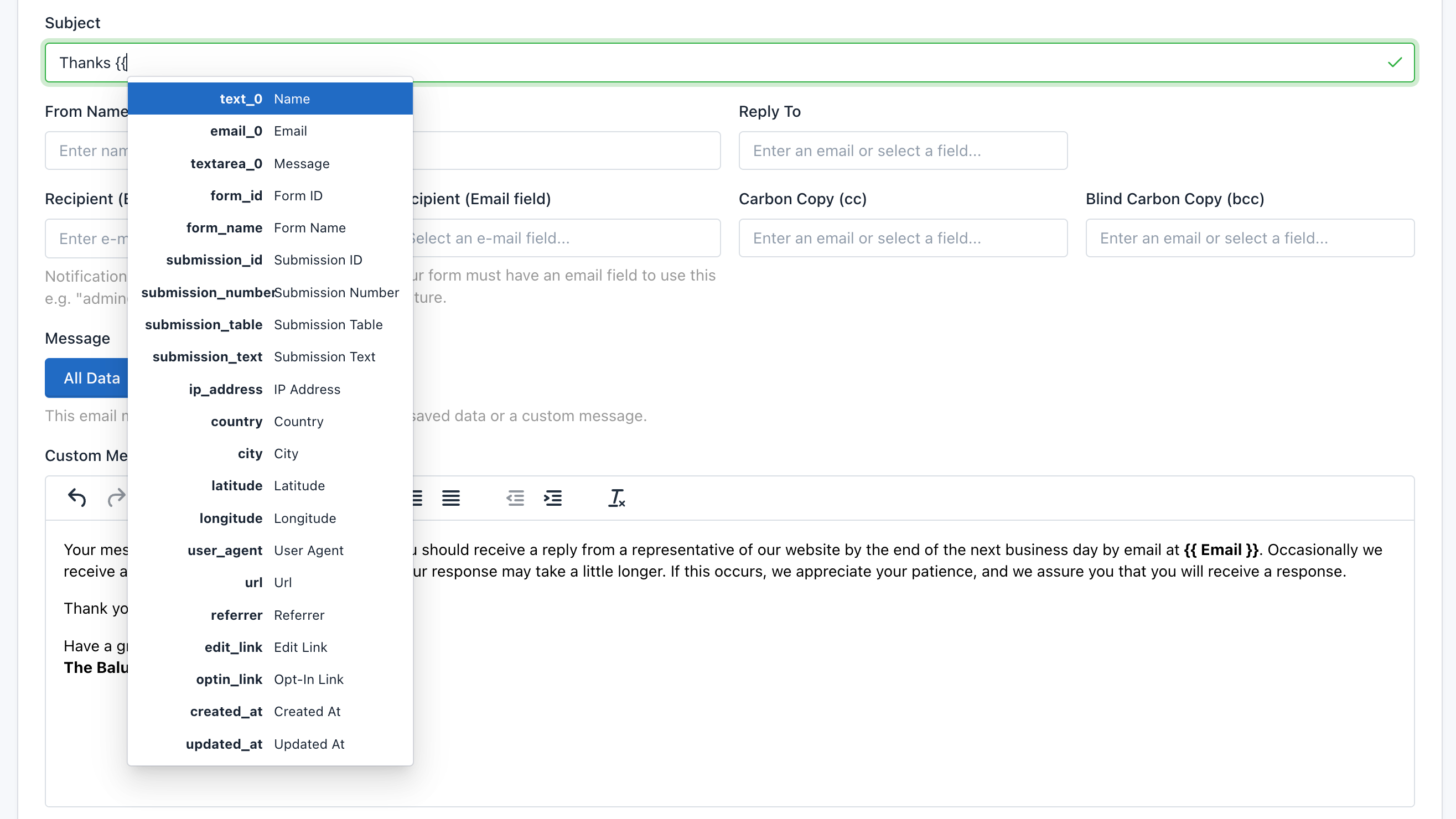Clear text formatting with the Tx icon
1456x819 pixels.
616,499
